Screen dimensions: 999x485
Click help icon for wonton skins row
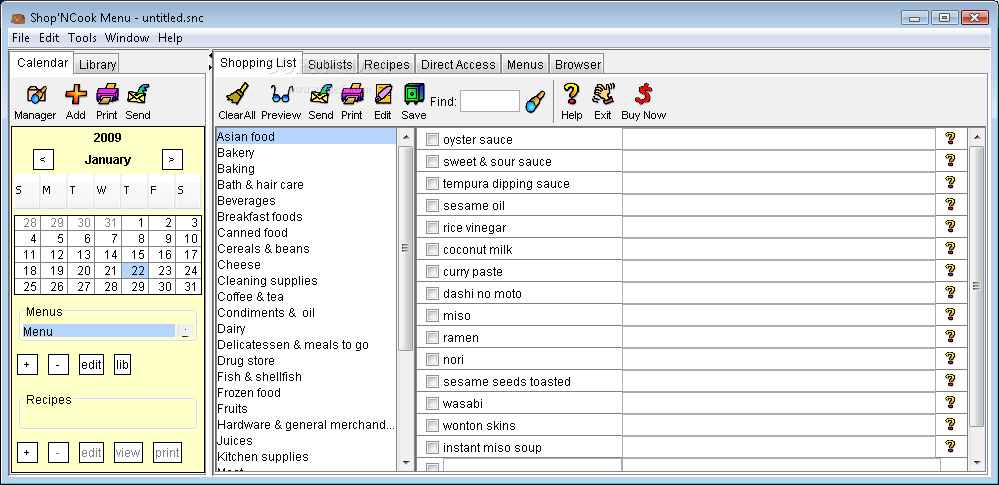pos(950,424)
